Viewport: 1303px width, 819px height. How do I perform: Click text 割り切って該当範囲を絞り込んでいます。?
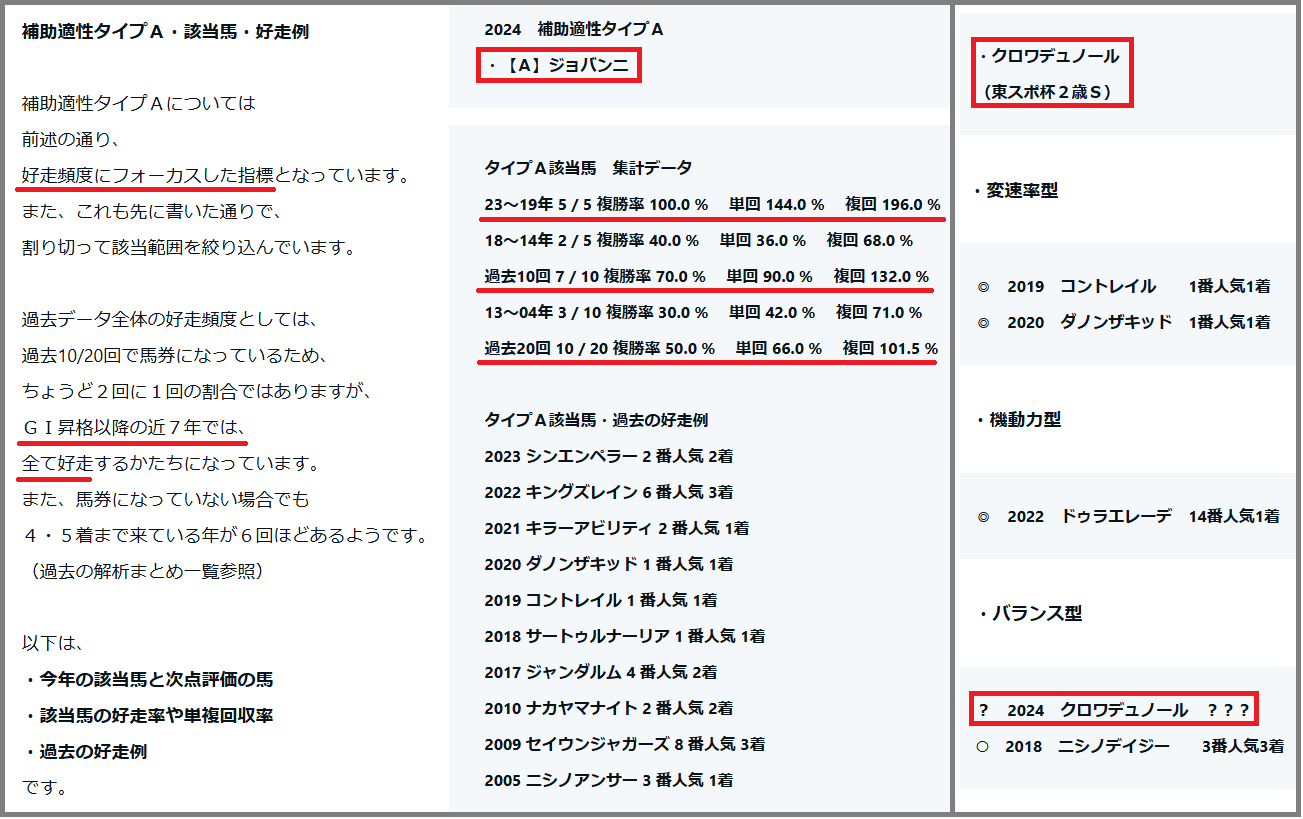point(189,248)
